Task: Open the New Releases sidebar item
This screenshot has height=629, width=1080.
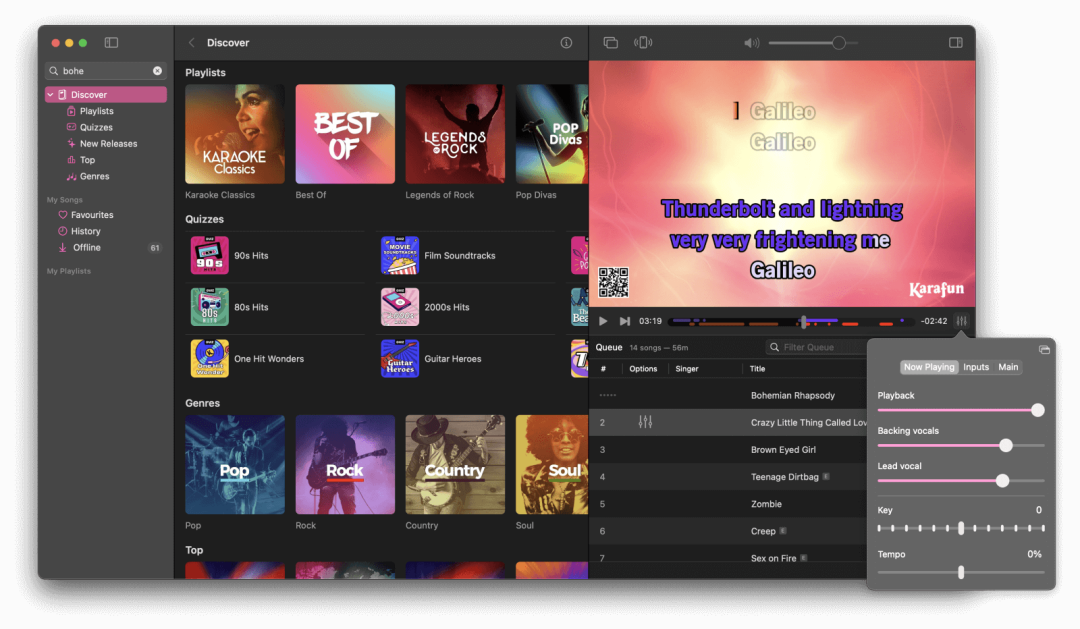Action: click(x=108, y=144)
